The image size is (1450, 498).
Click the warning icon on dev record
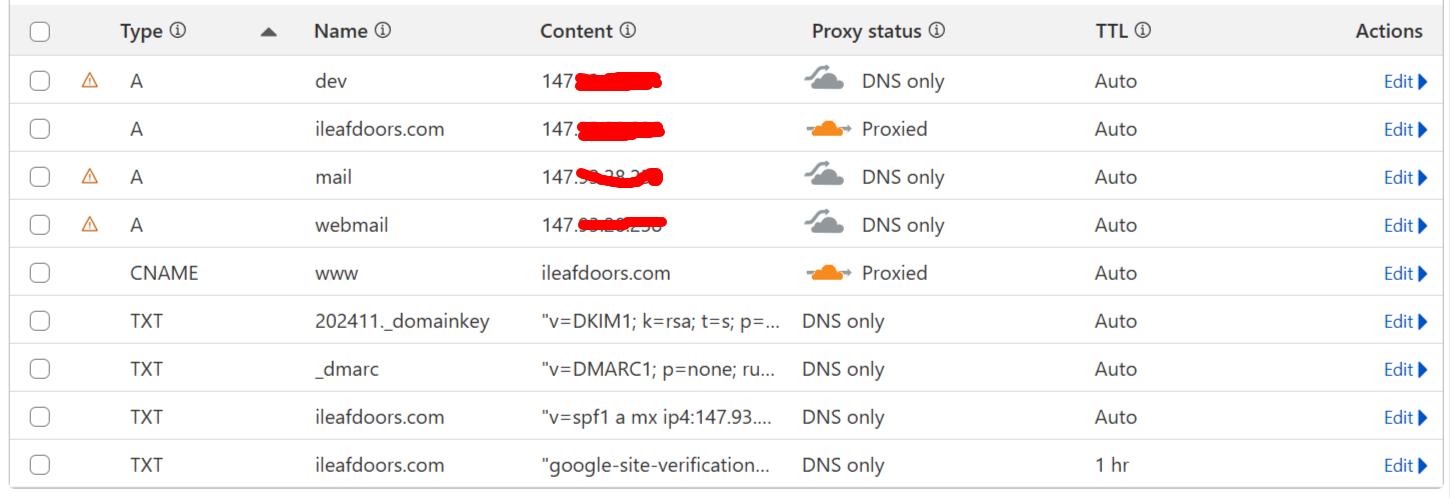[90, 81]
